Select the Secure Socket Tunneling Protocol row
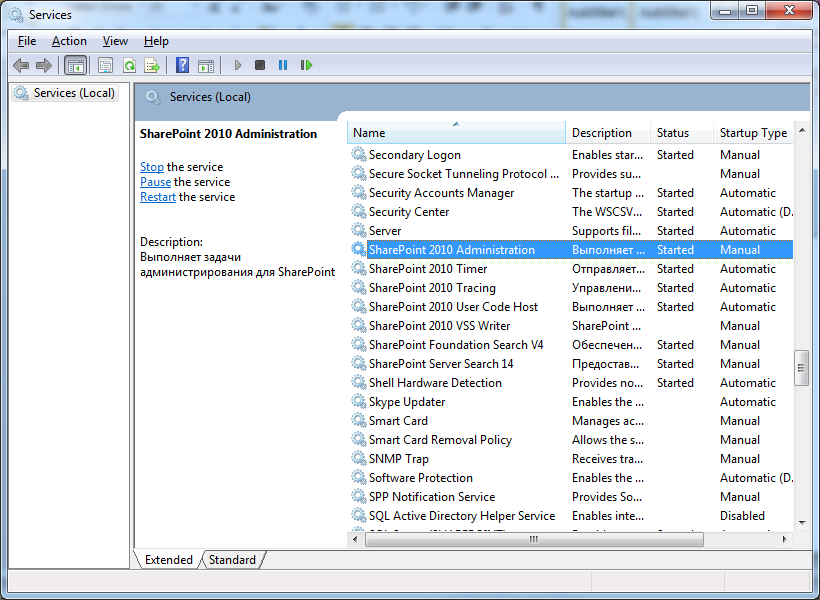820x600 pixels. pos(571,174)
